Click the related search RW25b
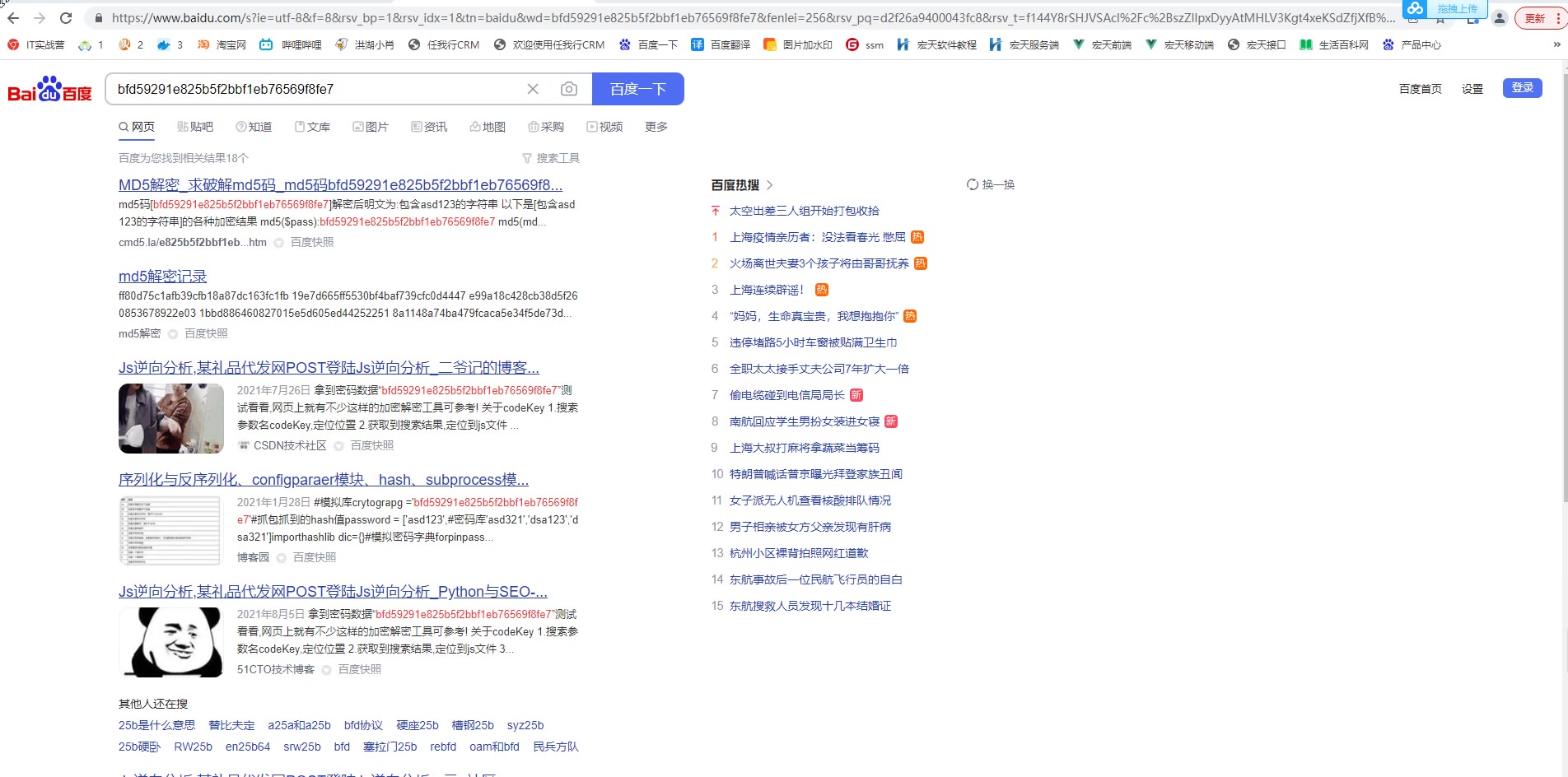Image resolution: width=1568 pixels, height=777 pixels. coord(193,747)
